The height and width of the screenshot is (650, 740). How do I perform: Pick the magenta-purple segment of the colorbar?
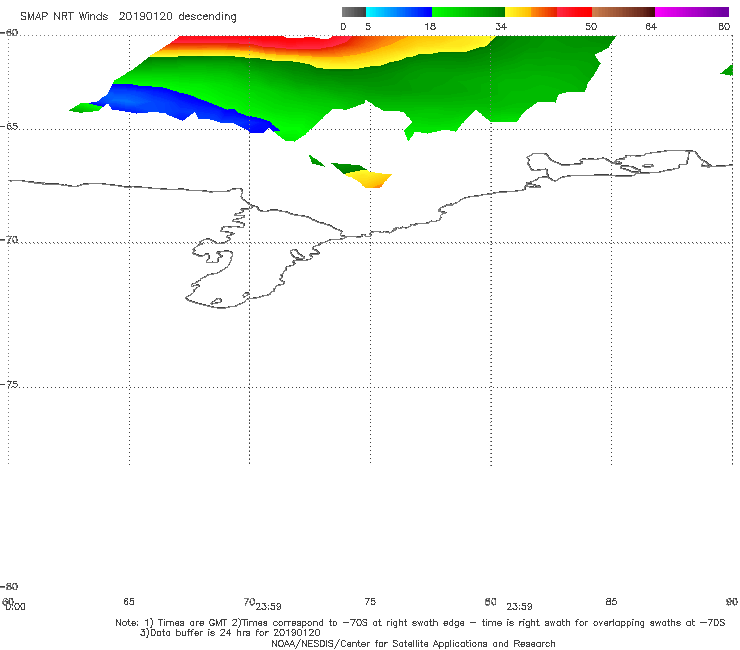point(692,12)
